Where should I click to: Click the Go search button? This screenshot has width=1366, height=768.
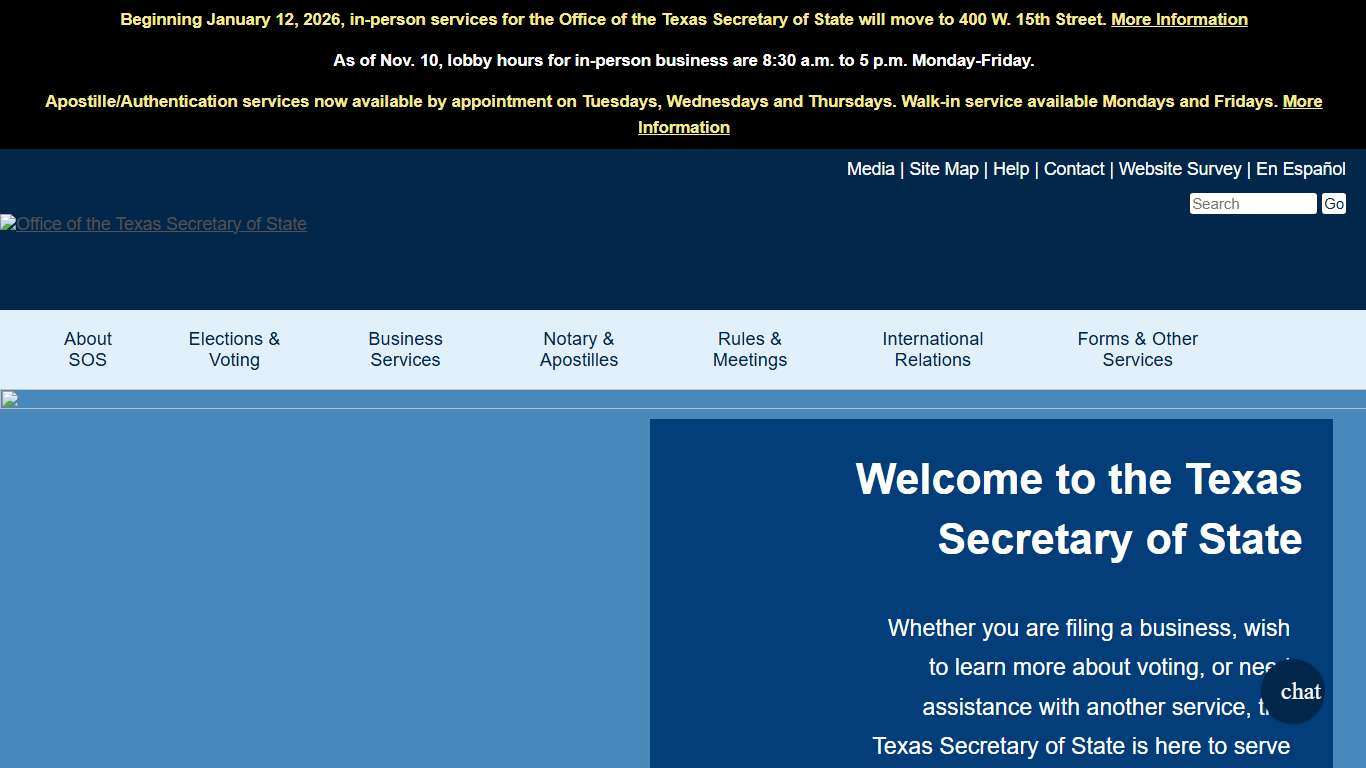pyautogui.click(x=1334, y=203)
